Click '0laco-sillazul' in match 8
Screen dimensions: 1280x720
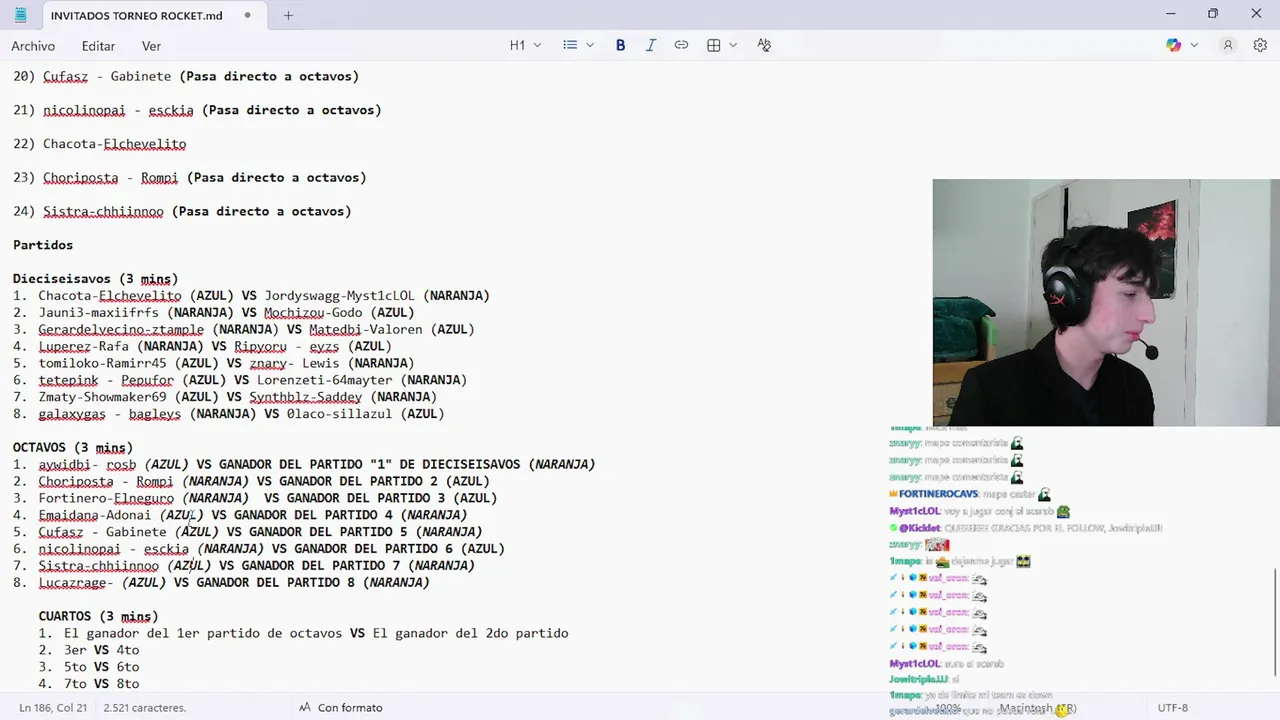[340, 414]
